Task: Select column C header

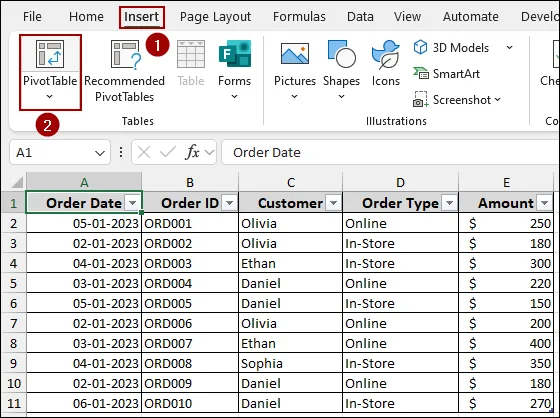Action: 290,182
